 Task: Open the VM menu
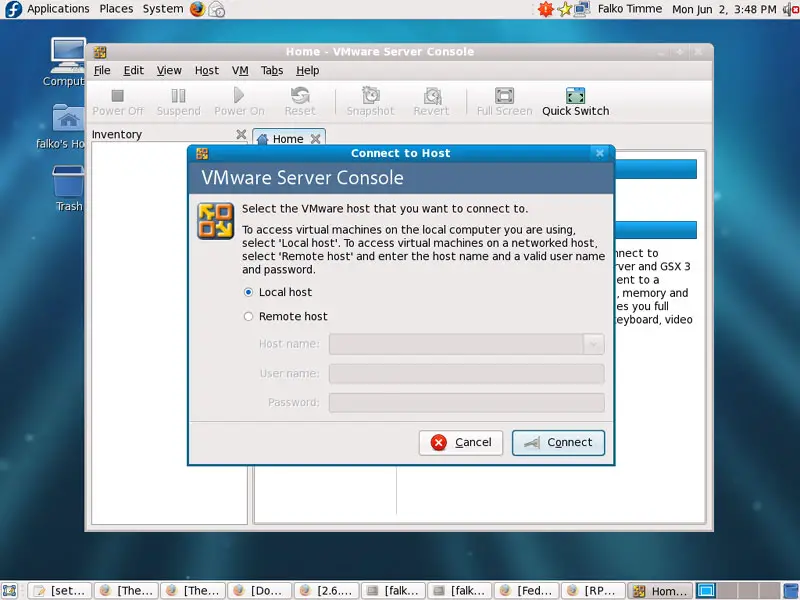point(240,71)
